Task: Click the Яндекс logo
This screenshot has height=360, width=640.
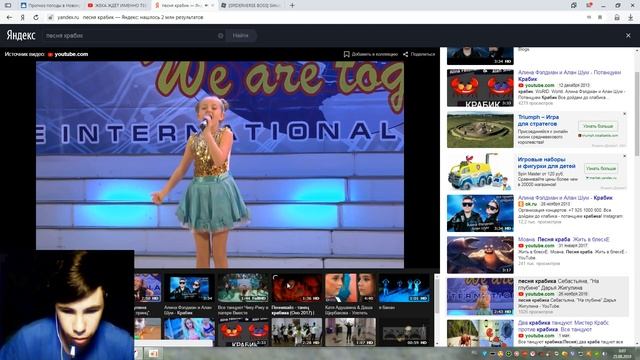Action: (21, 36)
